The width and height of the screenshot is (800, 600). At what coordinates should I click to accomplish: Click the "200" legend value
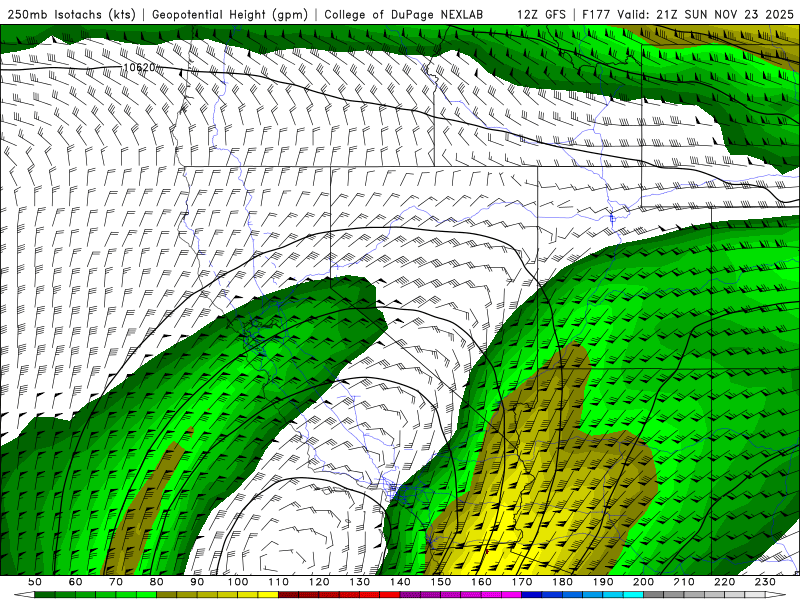coord(643,582)
